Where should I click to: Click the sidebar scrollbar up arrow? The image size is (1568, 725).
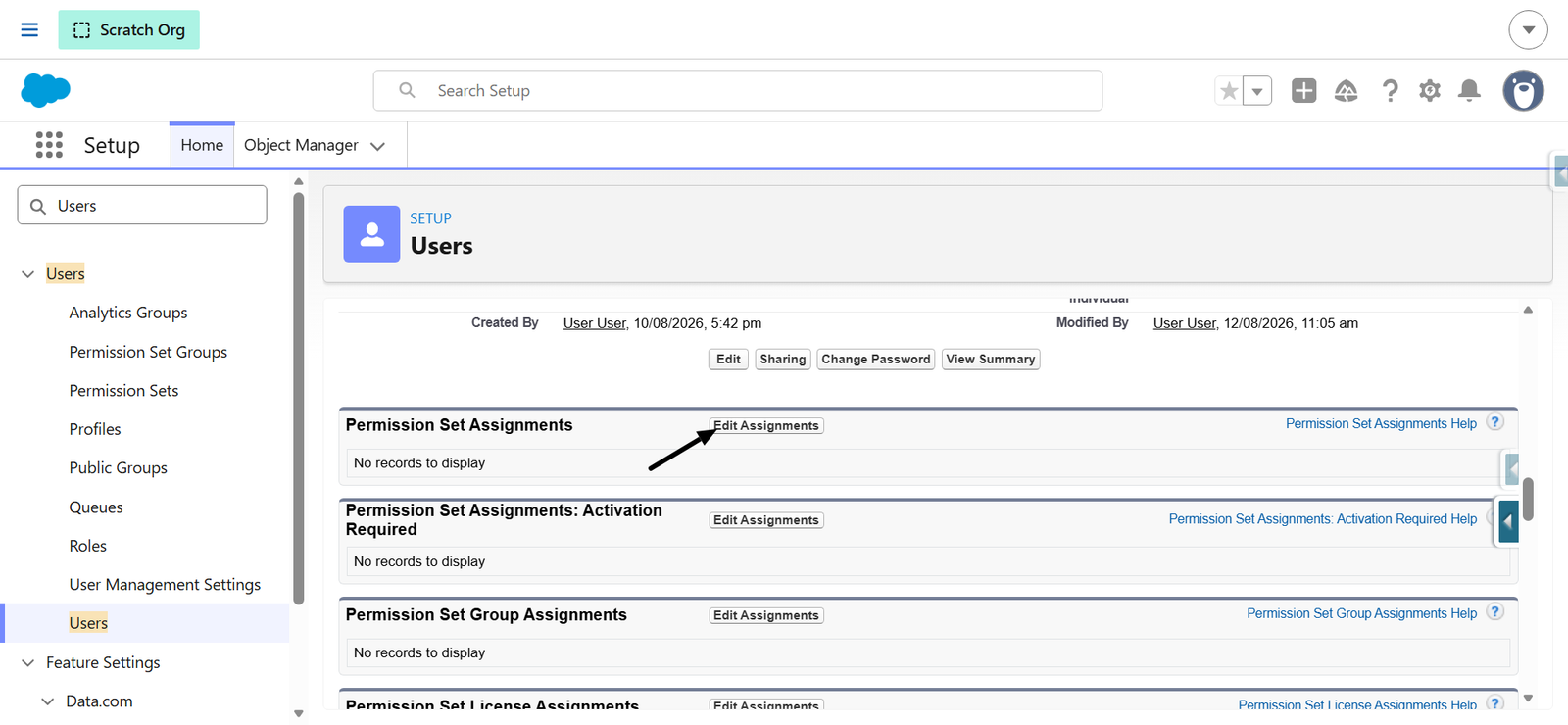click(x=299, y=181)
